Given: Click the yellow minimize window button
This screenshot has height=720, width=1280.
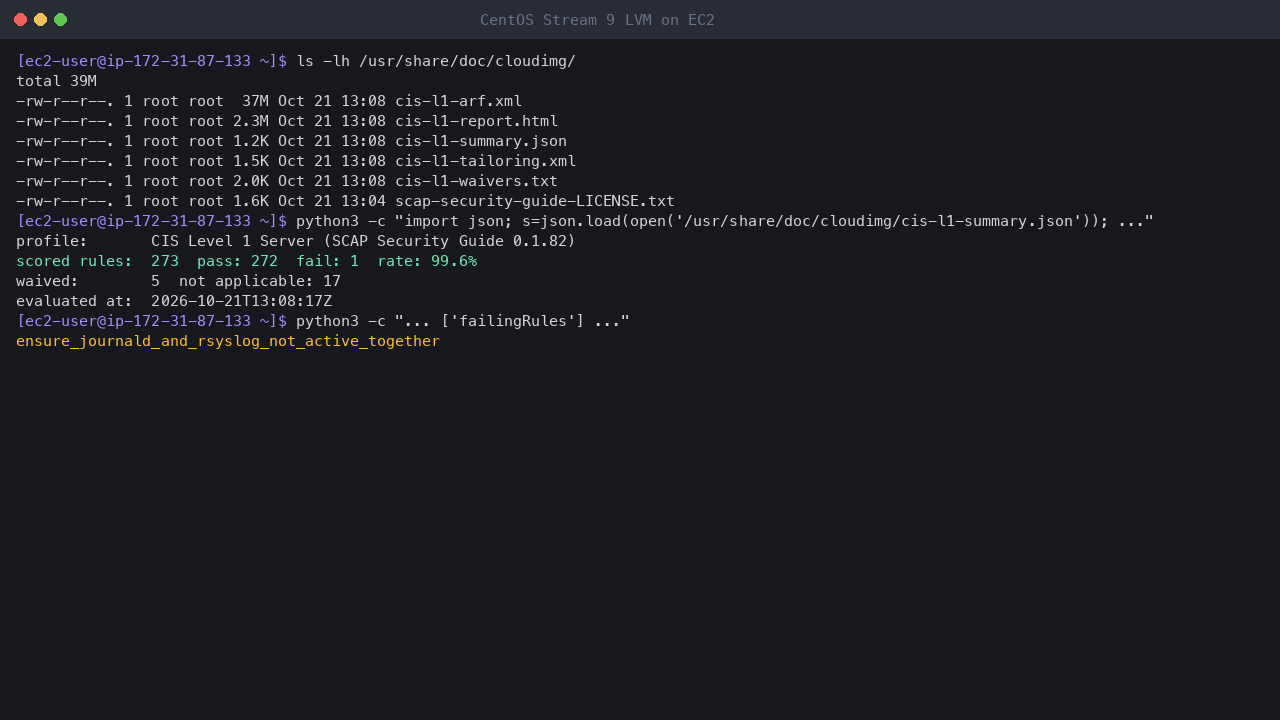Looking at the screenshot, I should (x=40, y=19).
